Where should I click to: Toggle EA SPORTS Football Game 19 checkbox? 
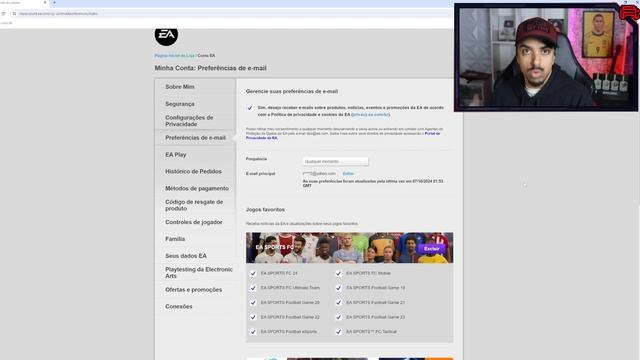[338, 288]
